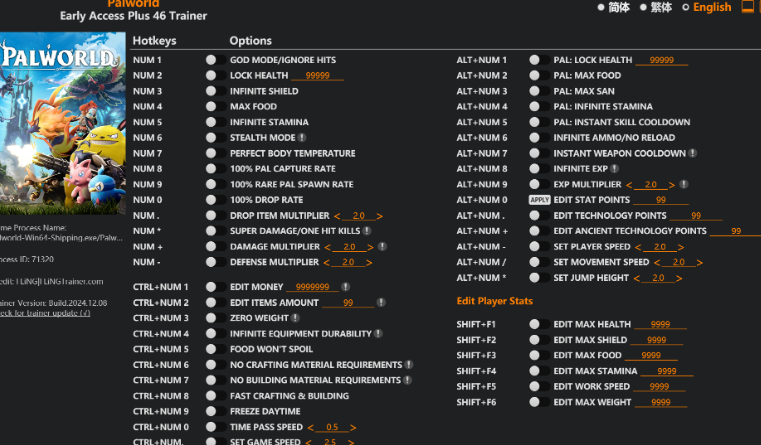761x445 pixels.
Task: Edit Technology Points value field
Action: pos(696,215)
